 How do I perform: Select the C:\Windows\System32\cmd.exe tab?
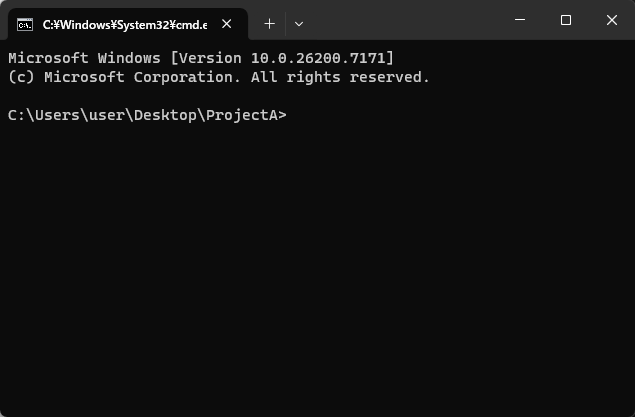tap(124, 23)
